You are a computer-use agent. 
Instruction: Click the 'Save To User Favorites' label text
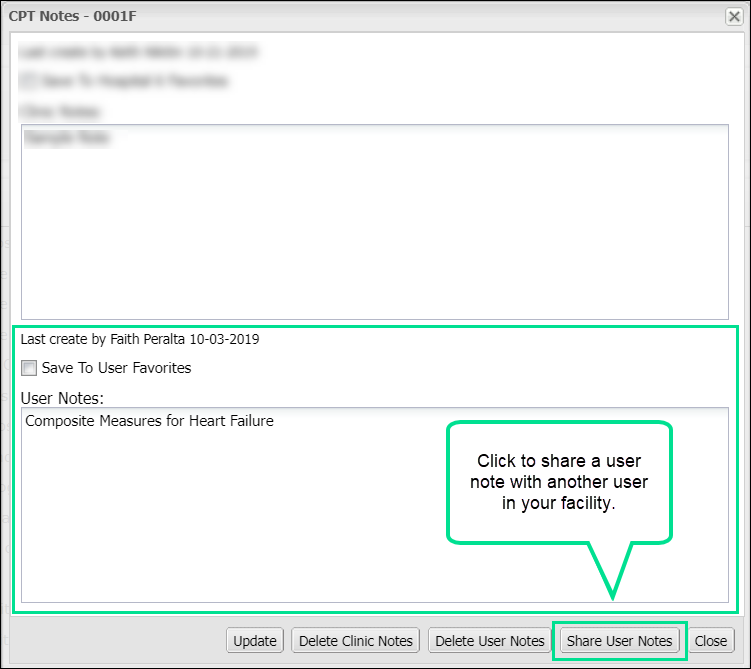[116, 368]
